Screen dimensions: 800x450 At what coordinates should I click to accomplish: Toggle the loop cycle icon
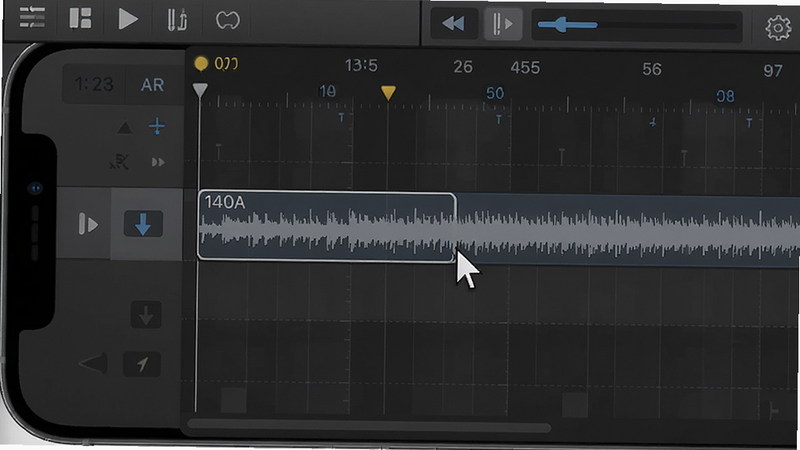click(228, 20)
